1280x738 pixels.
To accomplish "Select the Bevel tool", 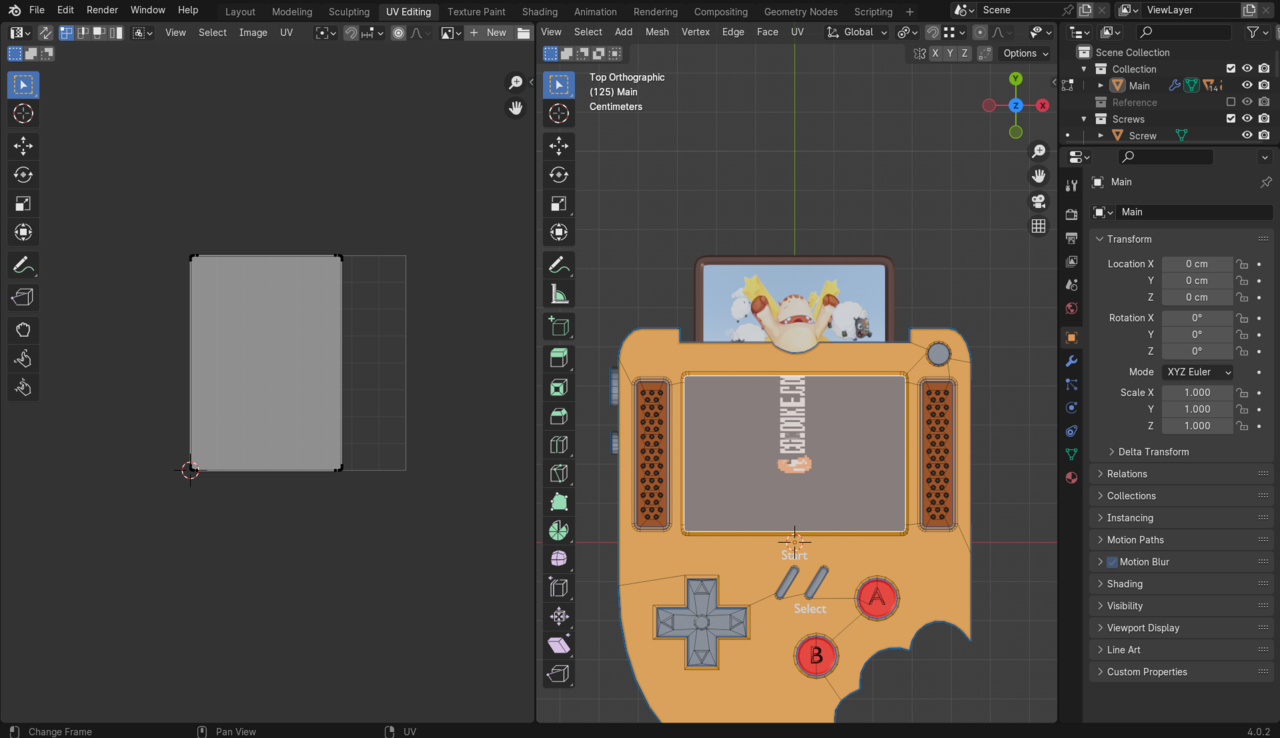I will pyautogui.click(x=559, y=416).
